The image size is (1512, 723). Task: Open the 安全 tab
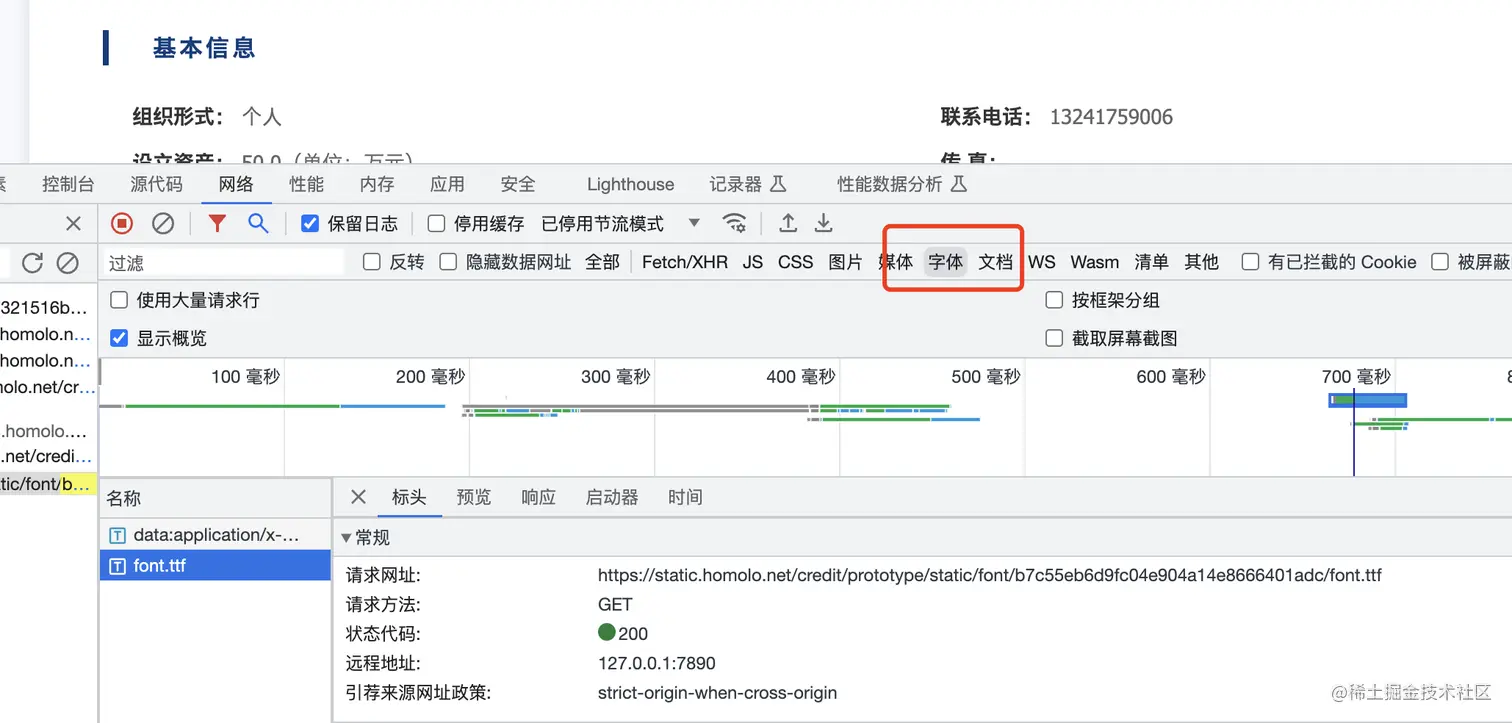click(518, 184)
